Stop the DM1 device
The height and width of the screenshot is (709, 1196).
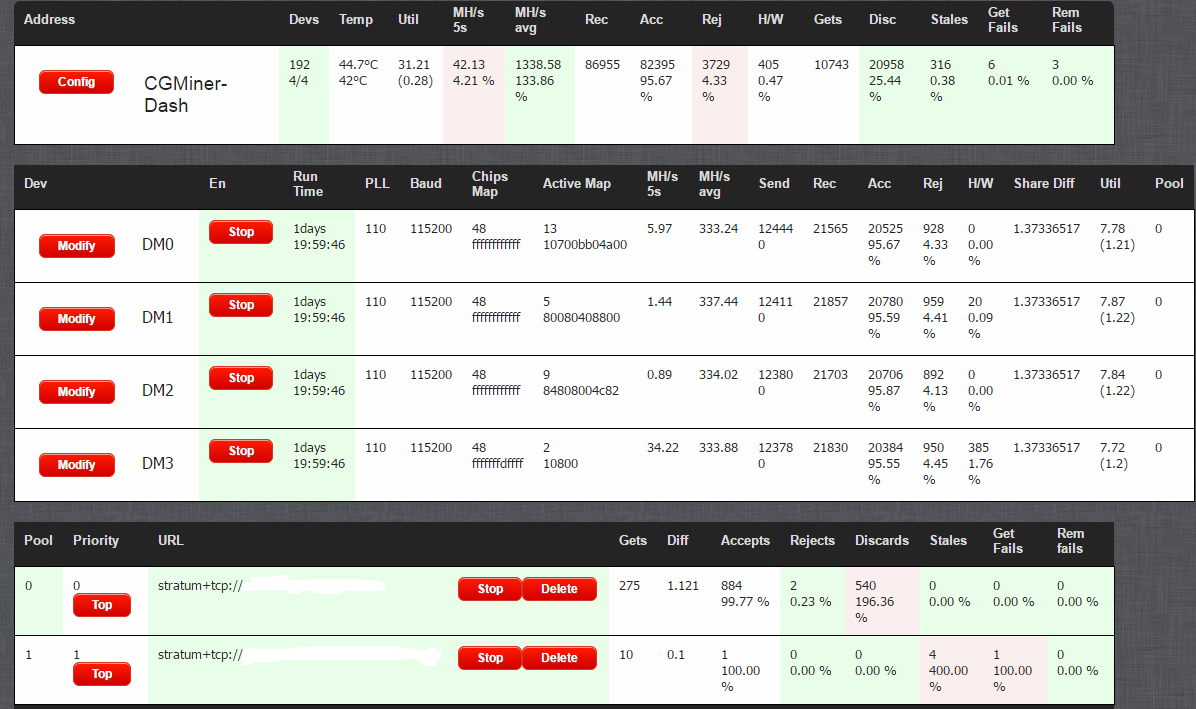pos(241,305)
